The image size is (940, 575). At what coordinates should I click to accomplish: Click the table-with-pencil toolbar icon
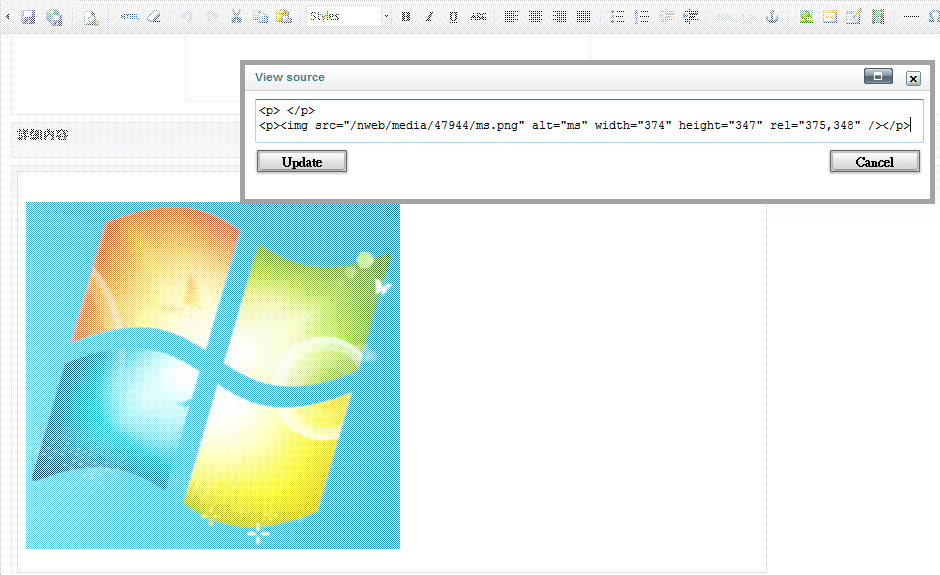point(854,17)
